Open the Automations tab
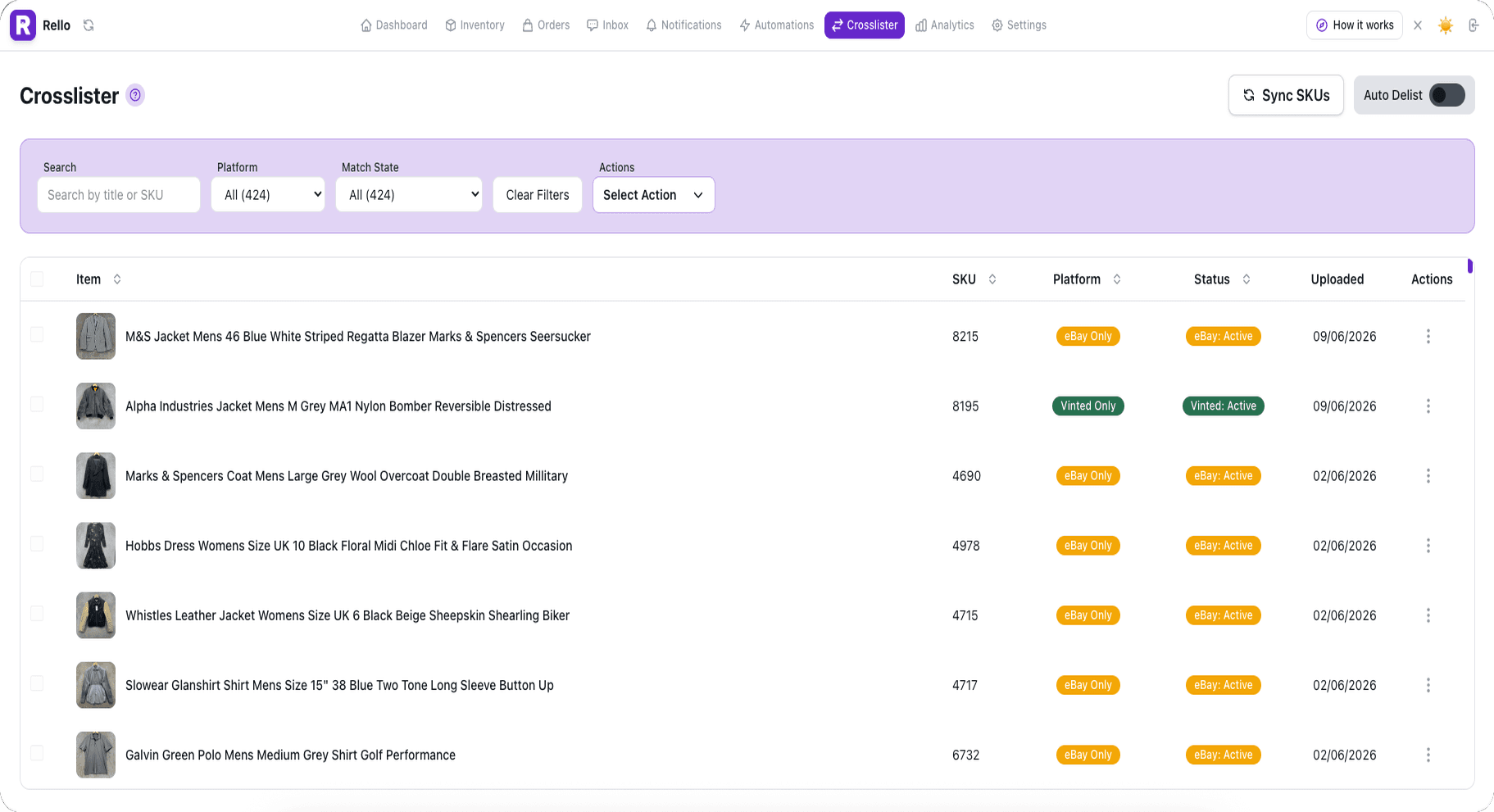The height and width of the screenshot is (812, 1494). 776,25
